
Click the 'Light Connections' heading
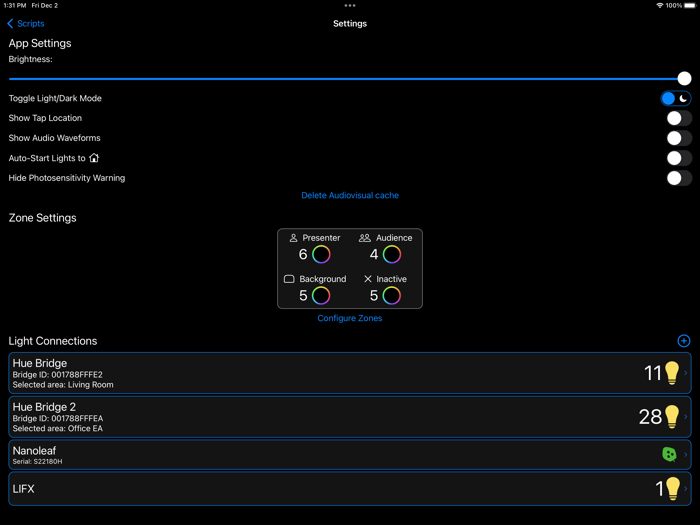(x=53, y=341)
